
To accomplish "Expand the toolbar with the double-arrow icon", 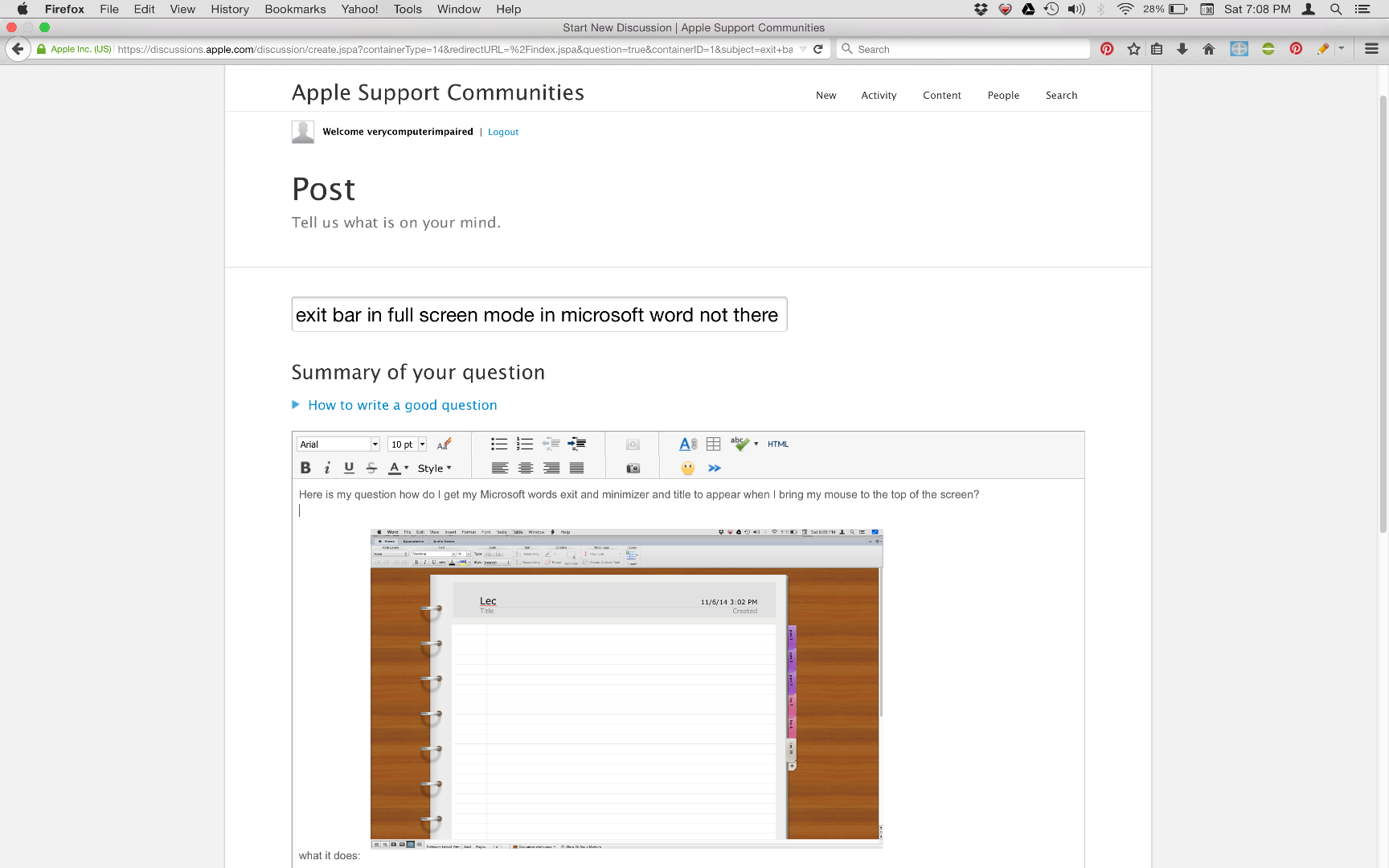I will (x=715, y=468).
